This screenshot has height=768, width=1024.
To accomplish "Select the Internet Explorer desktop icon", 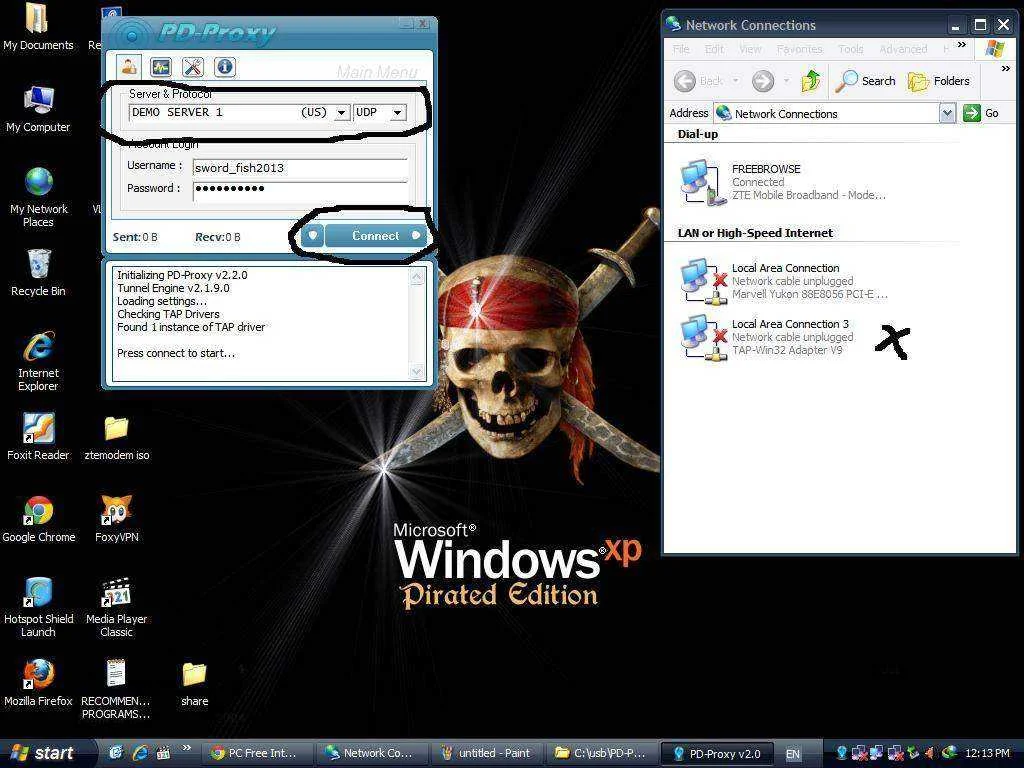I will tap(38, 361).
